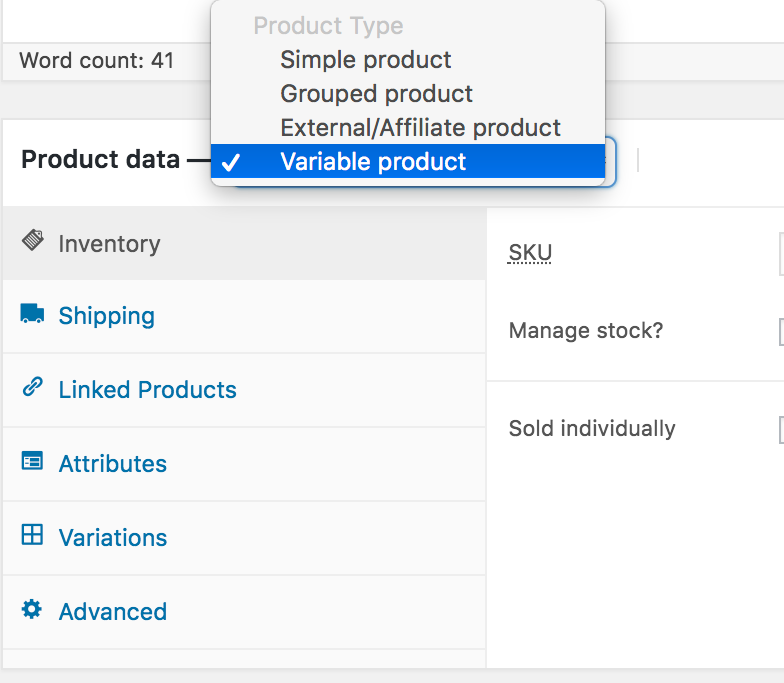Open the Inventory tab
Image resolution: width=784 pixels, height=683 pixels.
pos(244,243)
